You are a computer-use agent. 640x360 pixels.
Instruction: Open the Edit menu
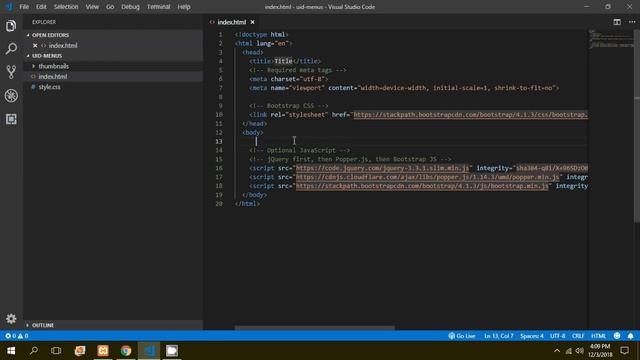click(x=41, y=7)
